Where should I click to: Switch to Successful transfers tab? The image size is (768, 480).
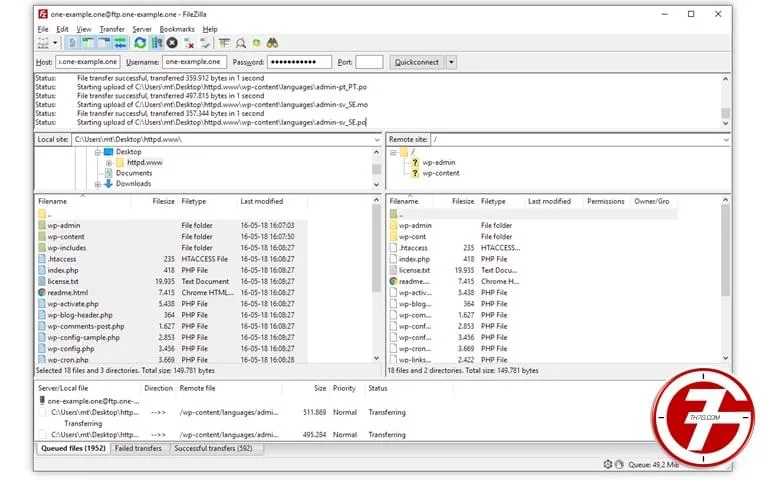[x=213, y=449]
